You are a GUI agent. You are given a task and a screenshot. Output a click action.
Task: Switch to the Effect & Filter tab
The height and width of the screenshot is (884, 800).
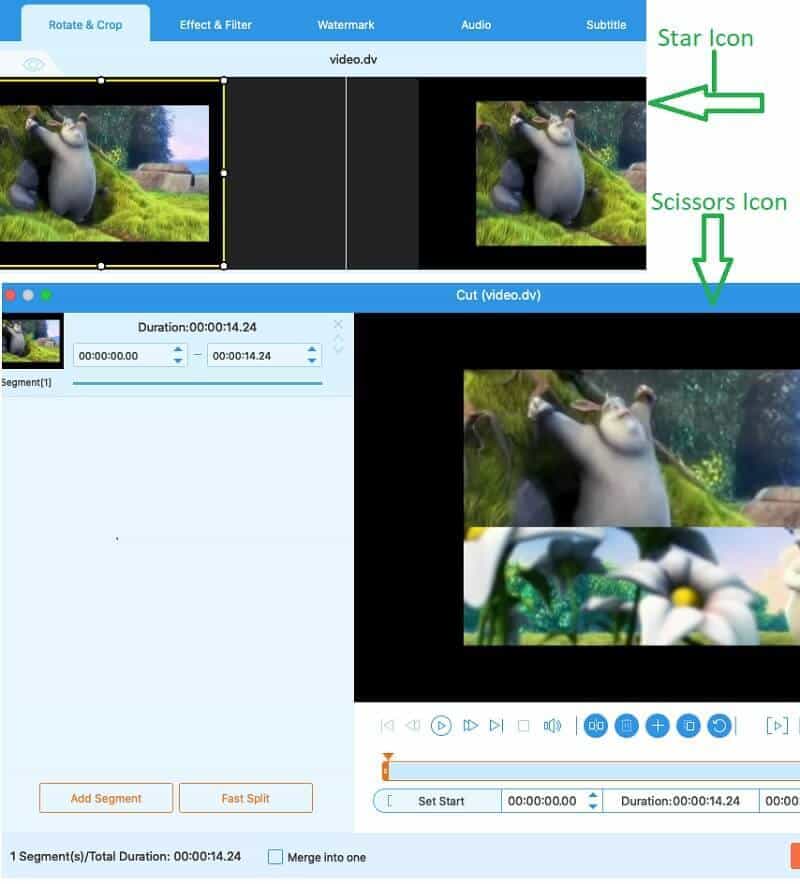click(216, 24)
